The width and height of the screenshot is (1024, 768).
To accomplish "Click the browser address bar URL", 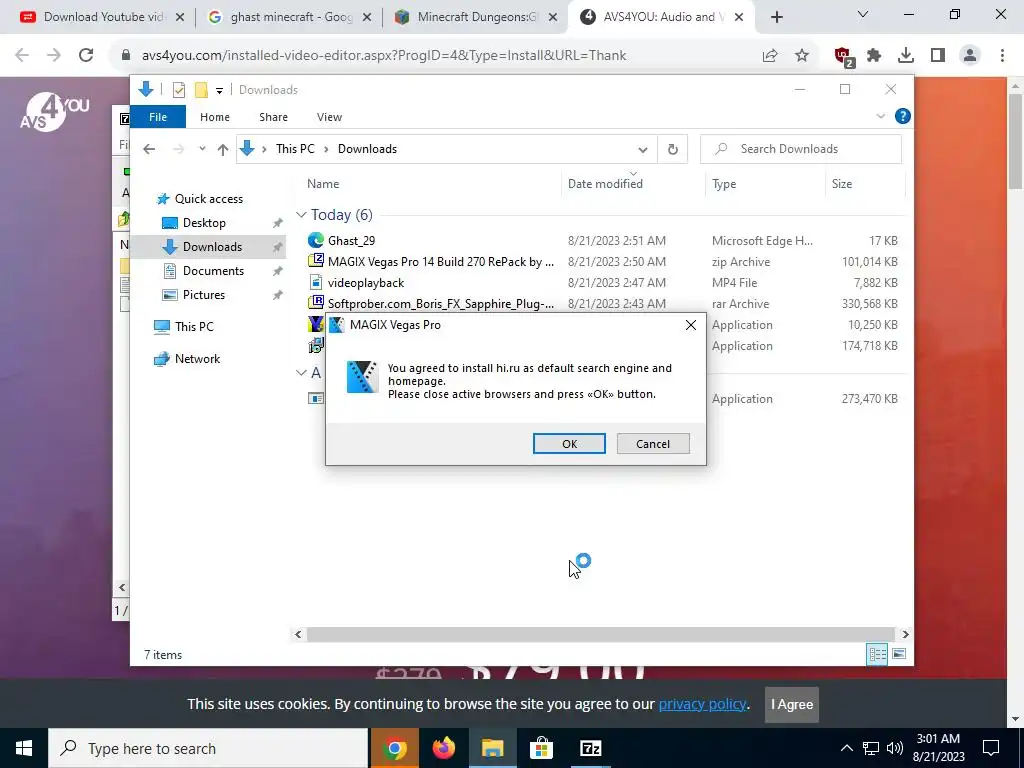I will point(384,56).
